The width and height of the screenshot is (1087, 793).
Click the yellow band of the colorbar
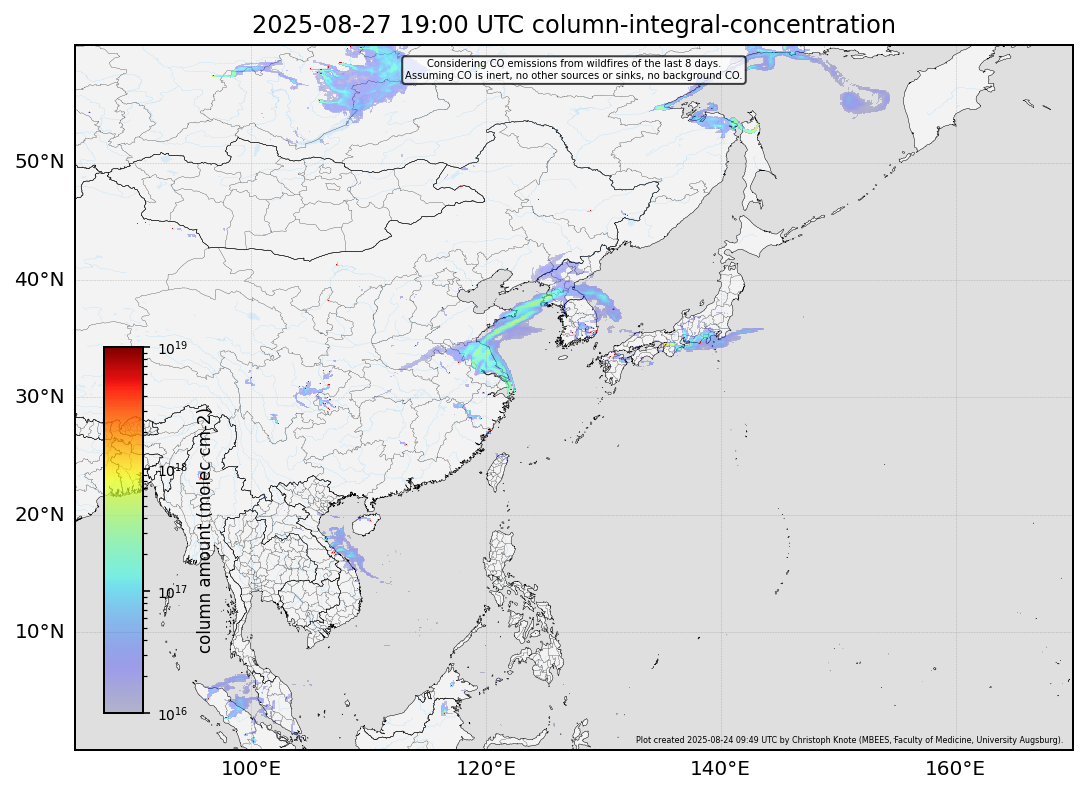coord(123,470)
